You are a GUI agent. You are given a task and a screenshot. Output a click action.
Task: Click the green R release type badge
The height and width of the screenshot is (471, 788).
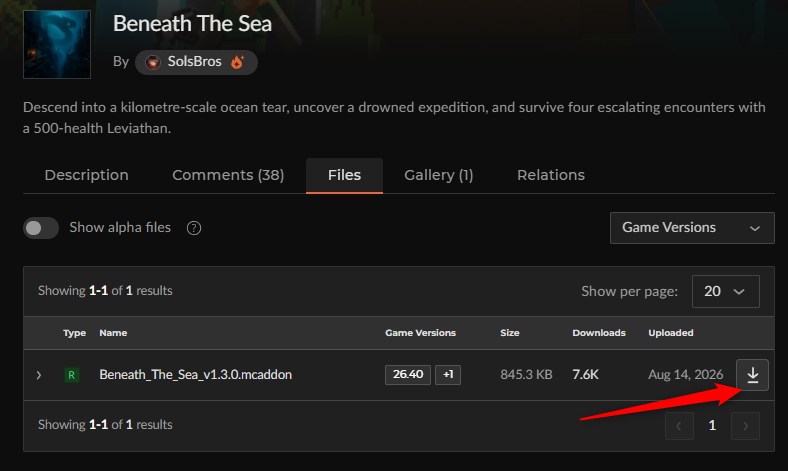71,375
